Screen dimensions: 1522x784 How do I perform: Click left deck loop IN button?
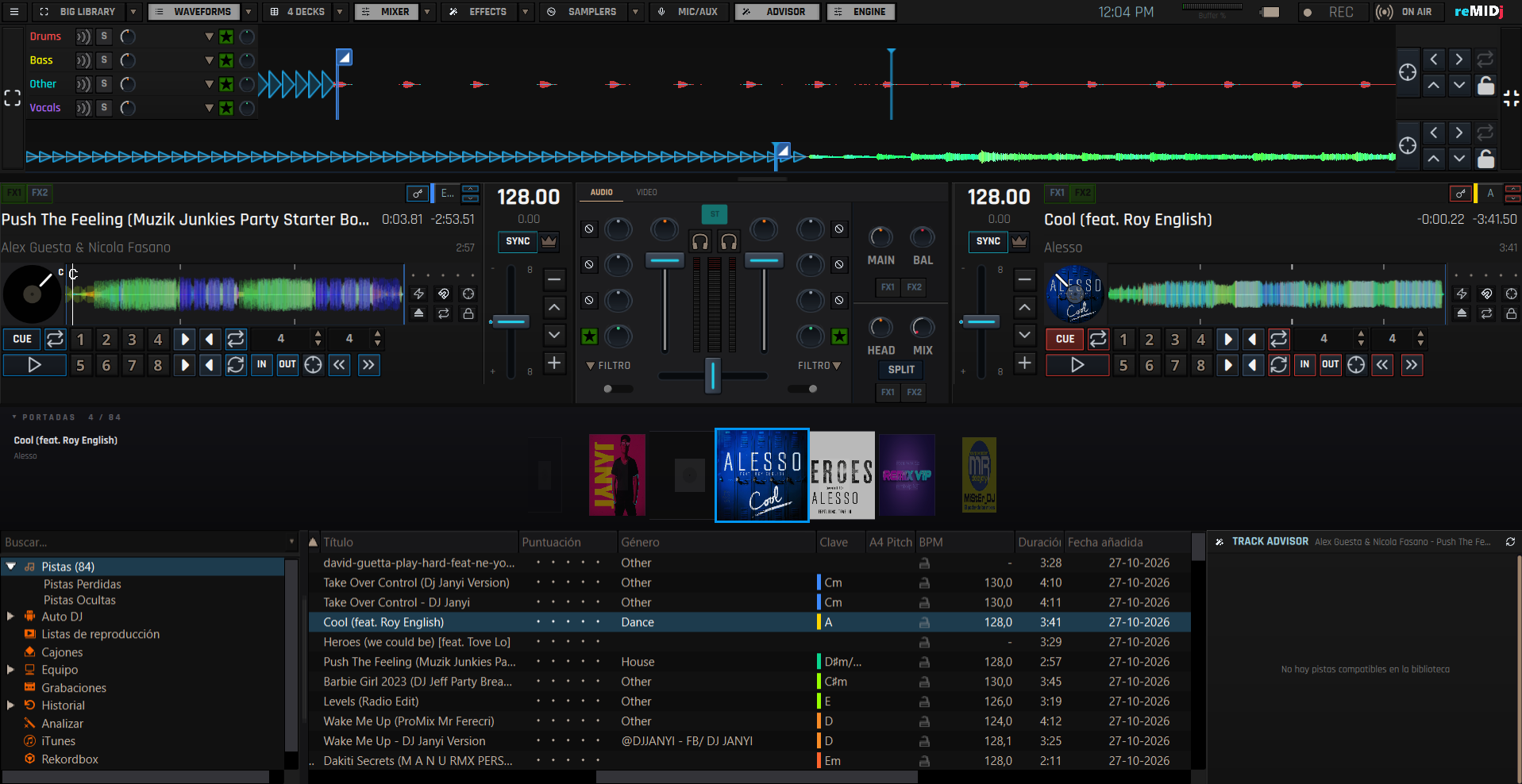point(261,365)
